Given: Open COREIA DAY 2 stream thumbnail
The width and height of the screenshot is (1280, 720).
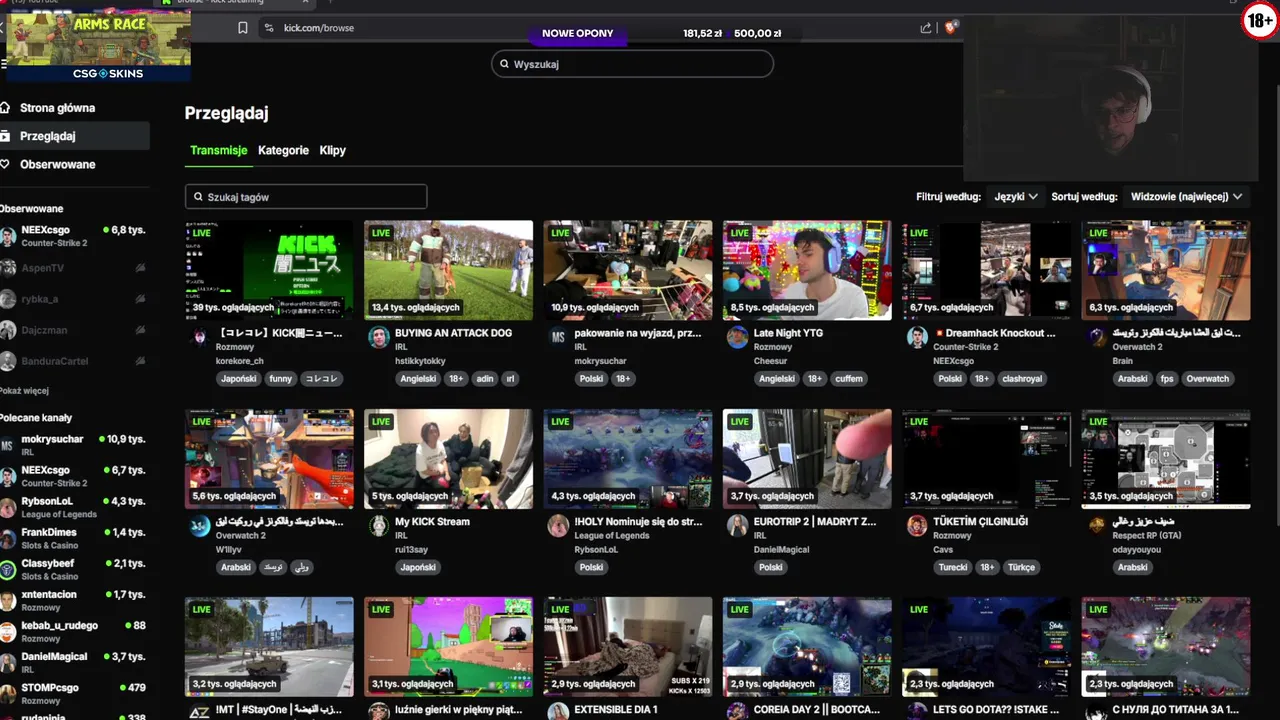Looking at the screenshot, I should 807,647.
